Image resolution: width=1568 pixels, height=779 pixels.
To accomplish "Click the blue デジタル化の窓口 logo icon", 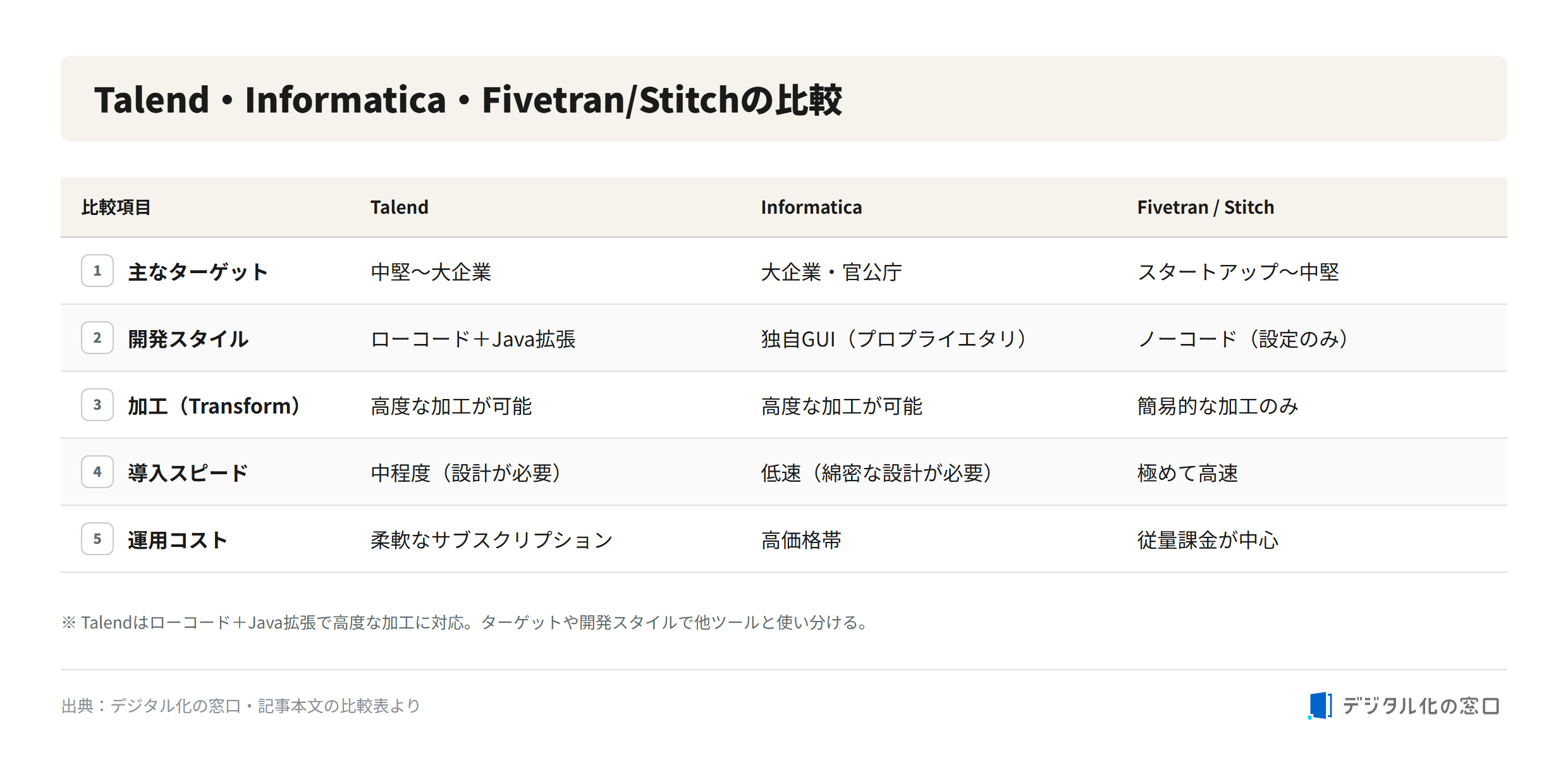I will point(1320,705).
